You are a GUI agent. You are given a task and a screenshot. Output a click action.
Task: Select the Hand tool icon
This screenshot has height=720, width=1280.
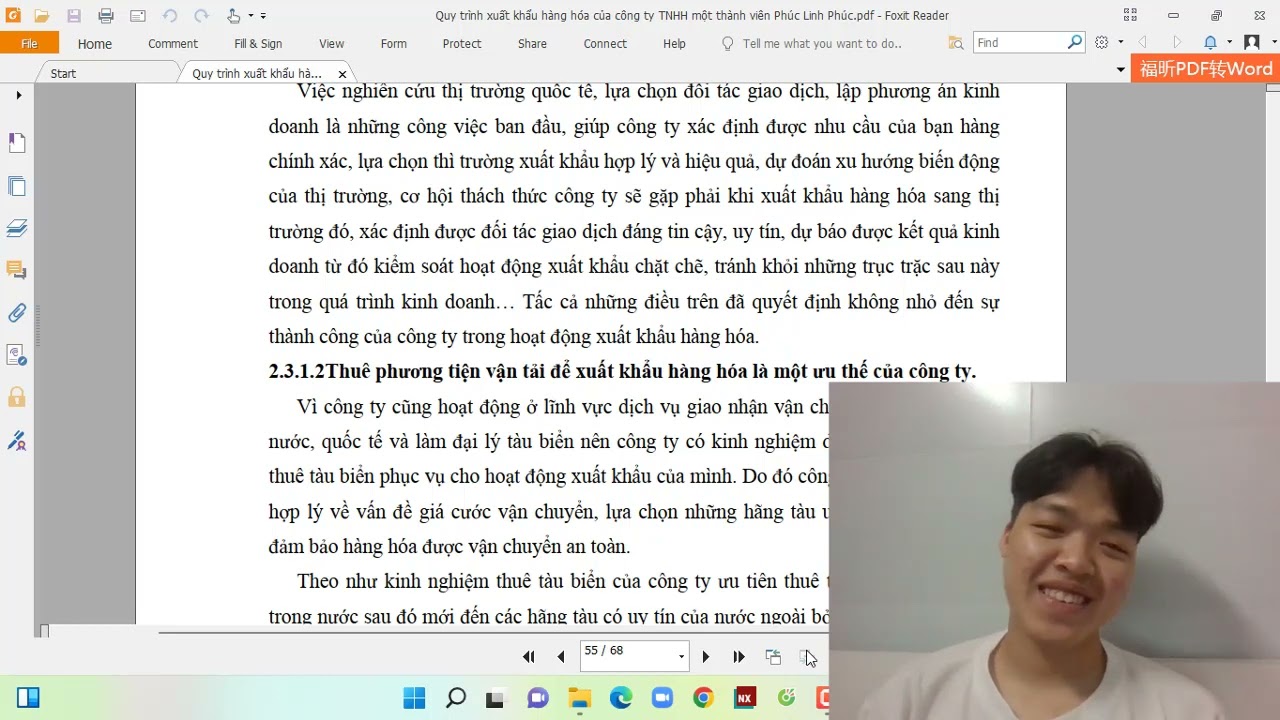pyautogui.click(x=233, y=16)
